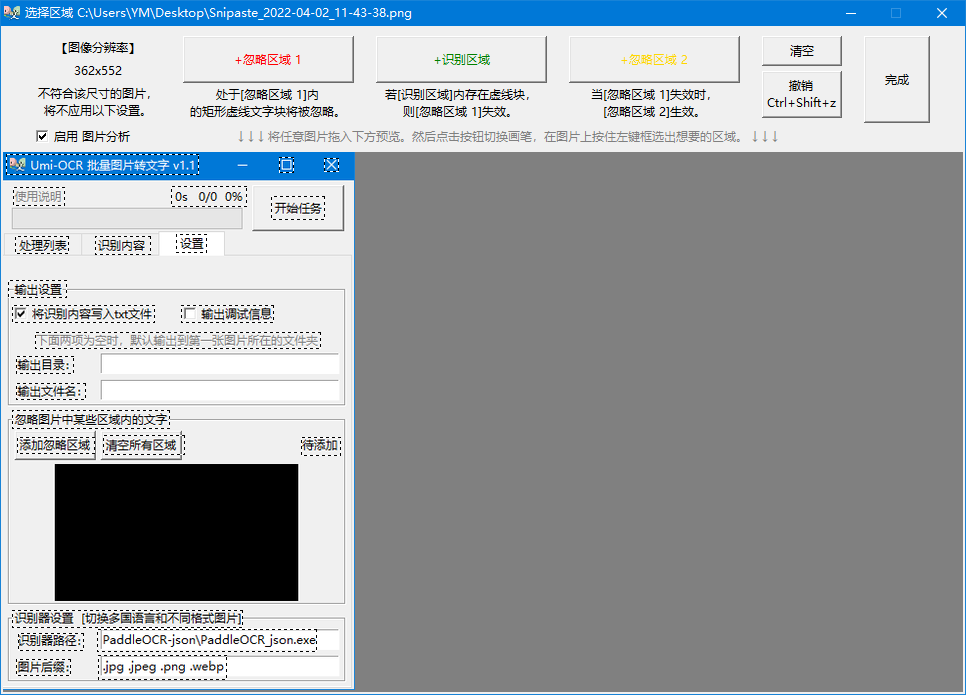Image resolution: width=966 pixels, height=695 pixels.
Task: Choose the green +识别区域 brush button
Action: click(461, 60)
